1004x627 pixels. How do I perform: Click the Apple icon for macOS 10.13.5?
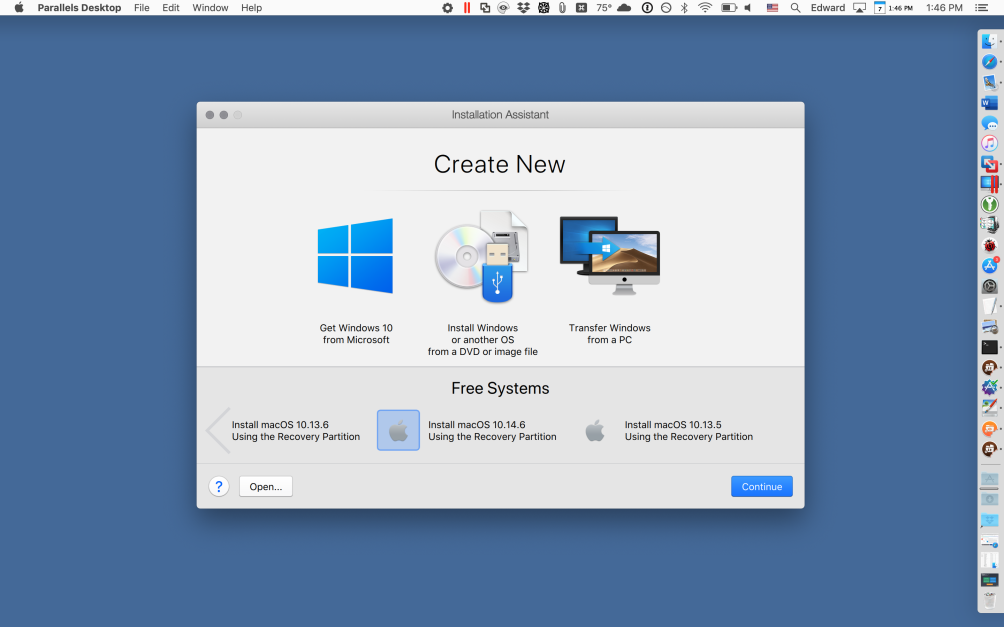coord(595,430)
